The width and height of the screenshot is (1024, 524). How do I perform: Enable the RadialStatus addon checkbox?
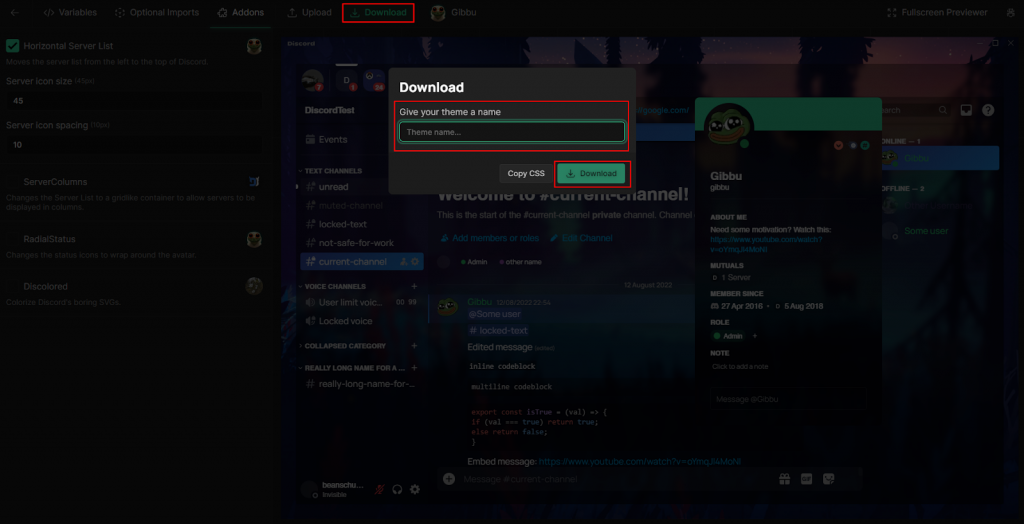12,239
